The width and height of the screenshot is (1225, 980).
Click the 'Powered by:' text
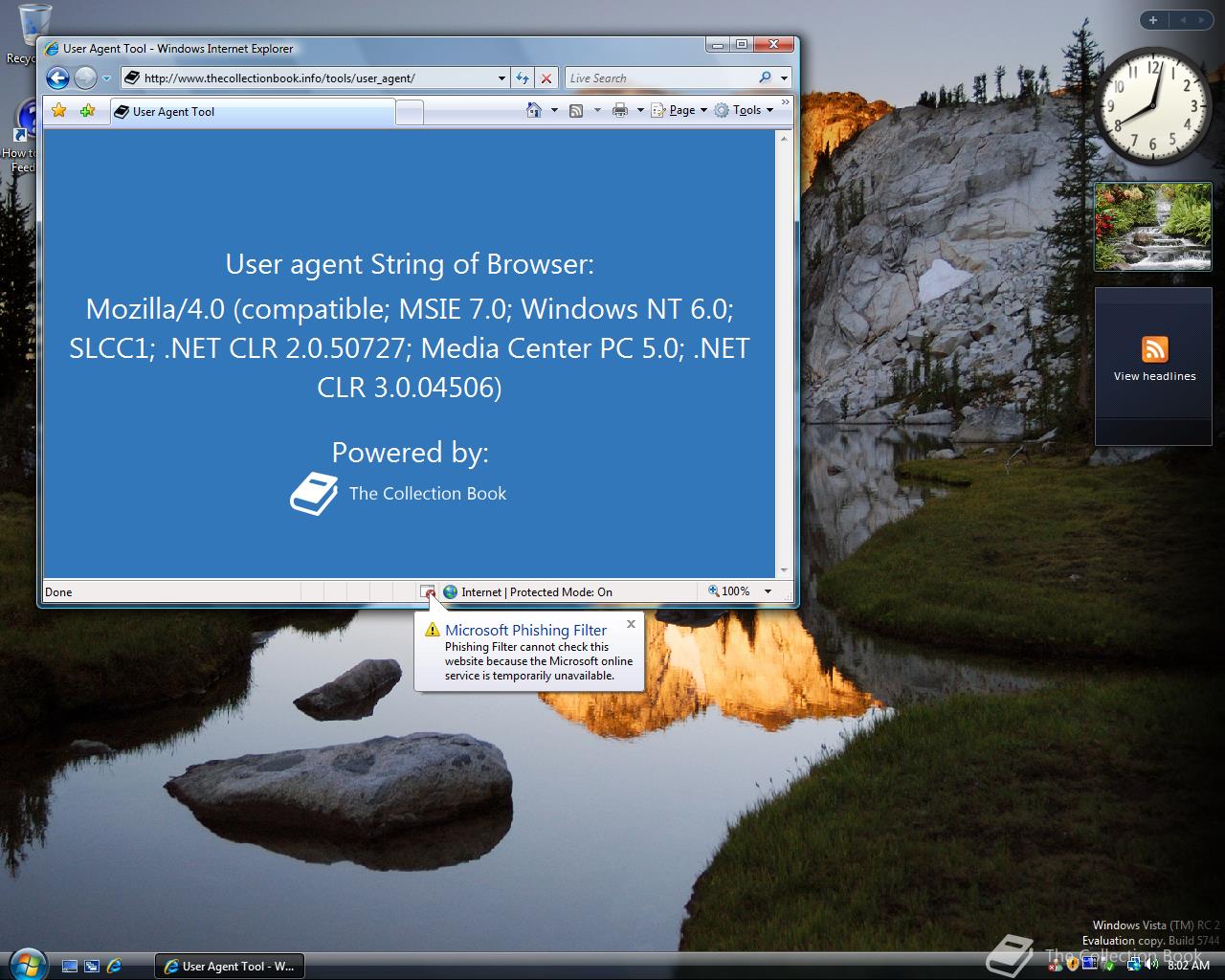click(410, 452)
